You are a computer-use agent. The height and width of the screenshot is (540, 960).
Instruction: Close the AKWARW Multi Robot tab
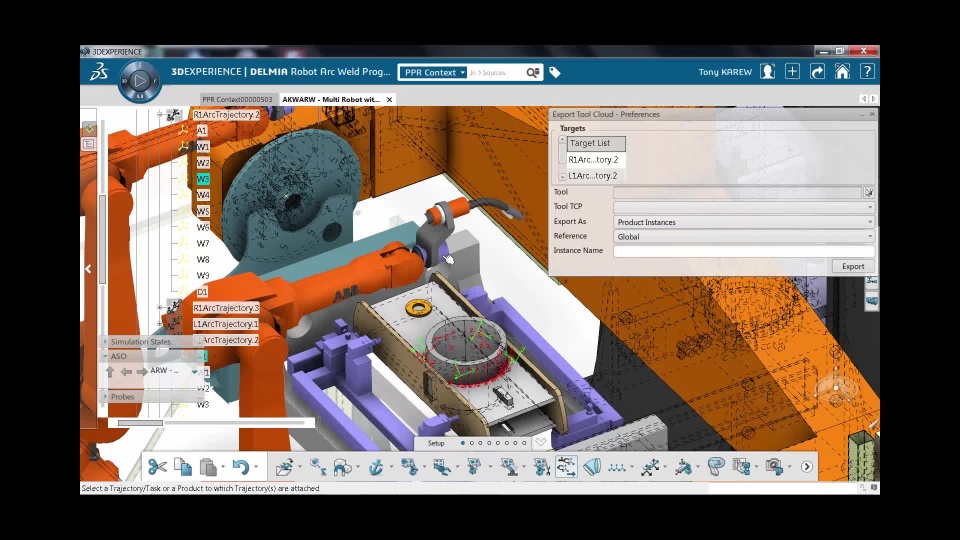click(x=389, y=99)
